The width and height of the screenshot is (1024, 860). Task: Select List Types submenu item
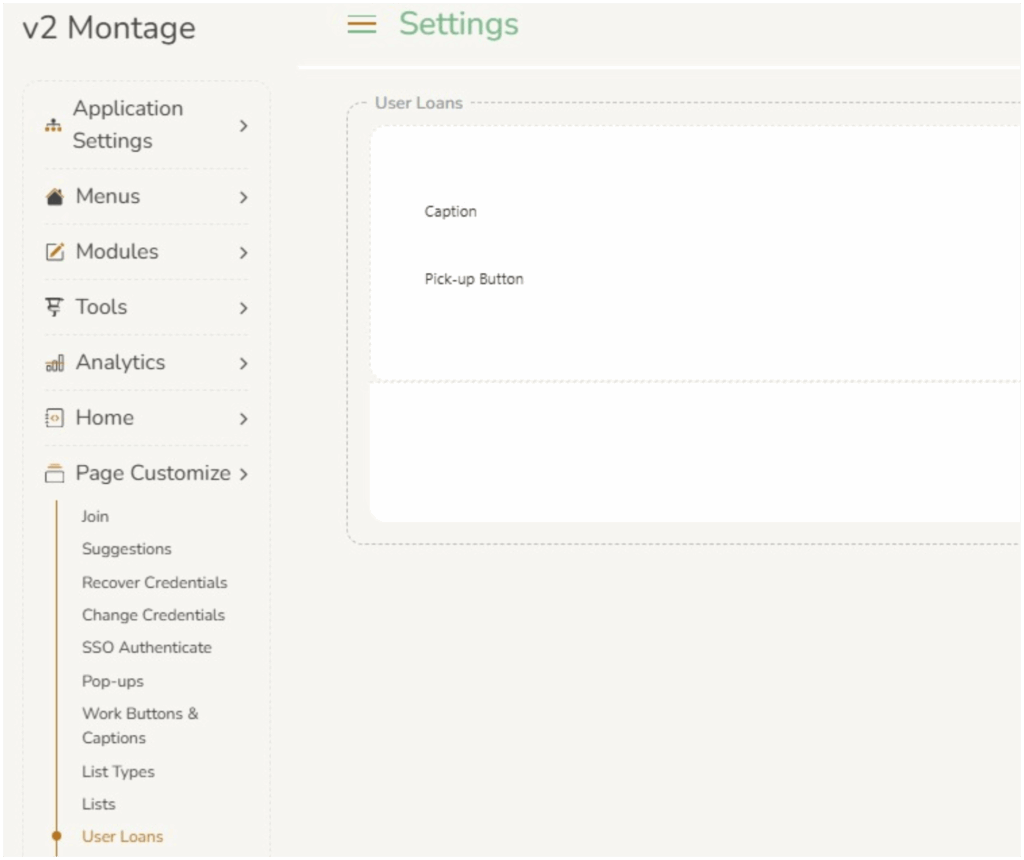(x=118, y=772)
